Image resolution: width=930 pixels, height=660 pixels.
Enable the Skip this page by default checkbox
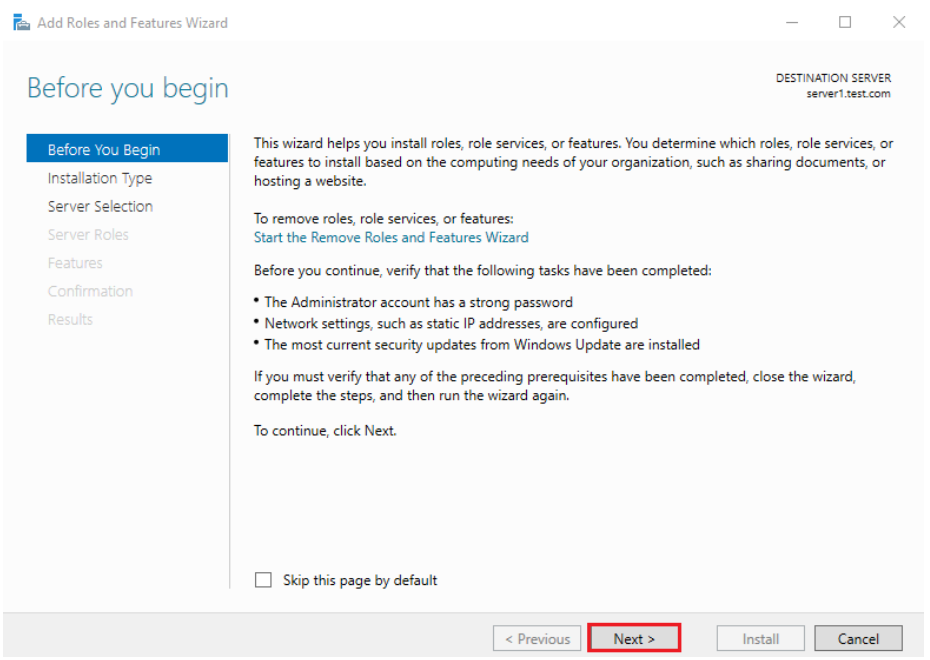pos(264,580)
